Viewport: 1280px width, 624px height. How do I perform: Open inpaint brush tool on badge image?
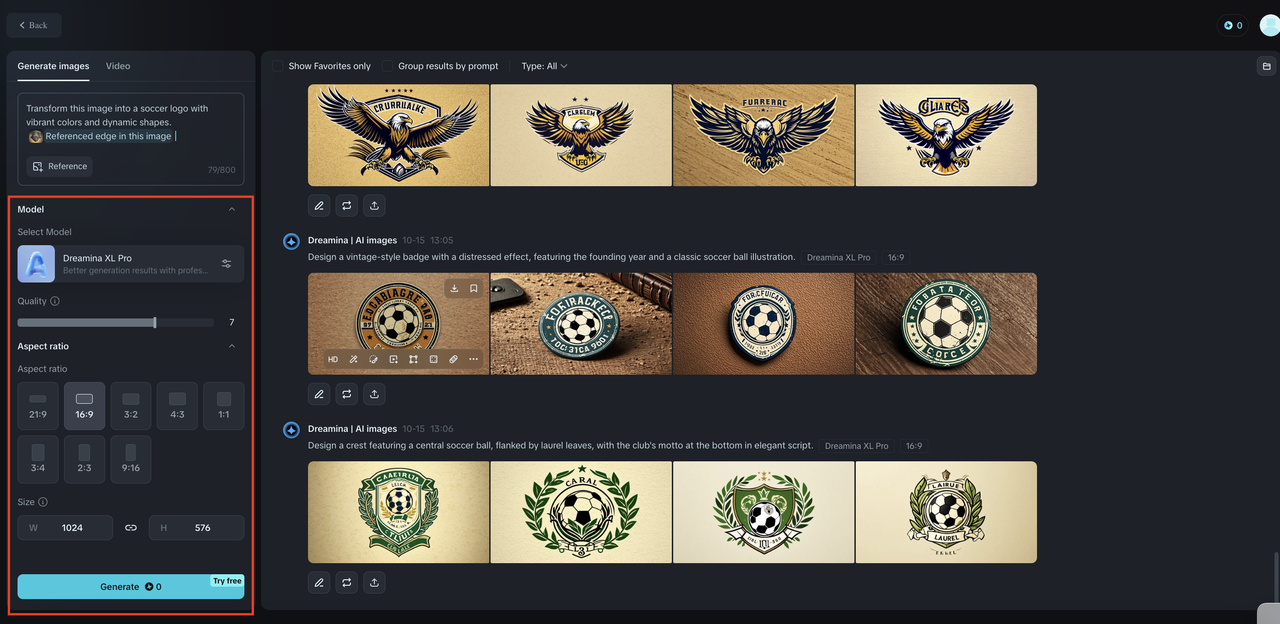click(373, 359)
